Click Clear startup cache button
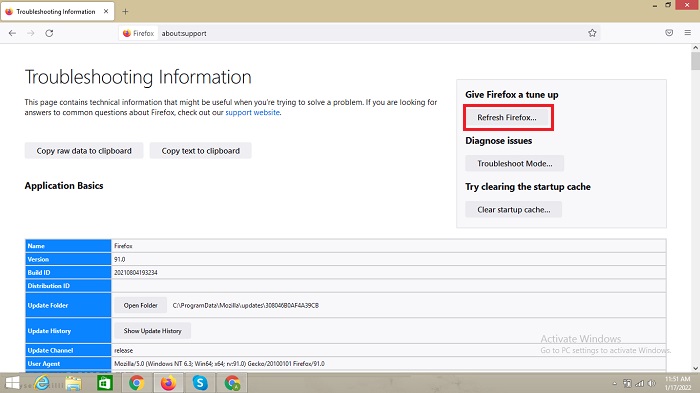The height and width of the screenshot is (393, 700). pyautogui.click(x=513, y=209)
